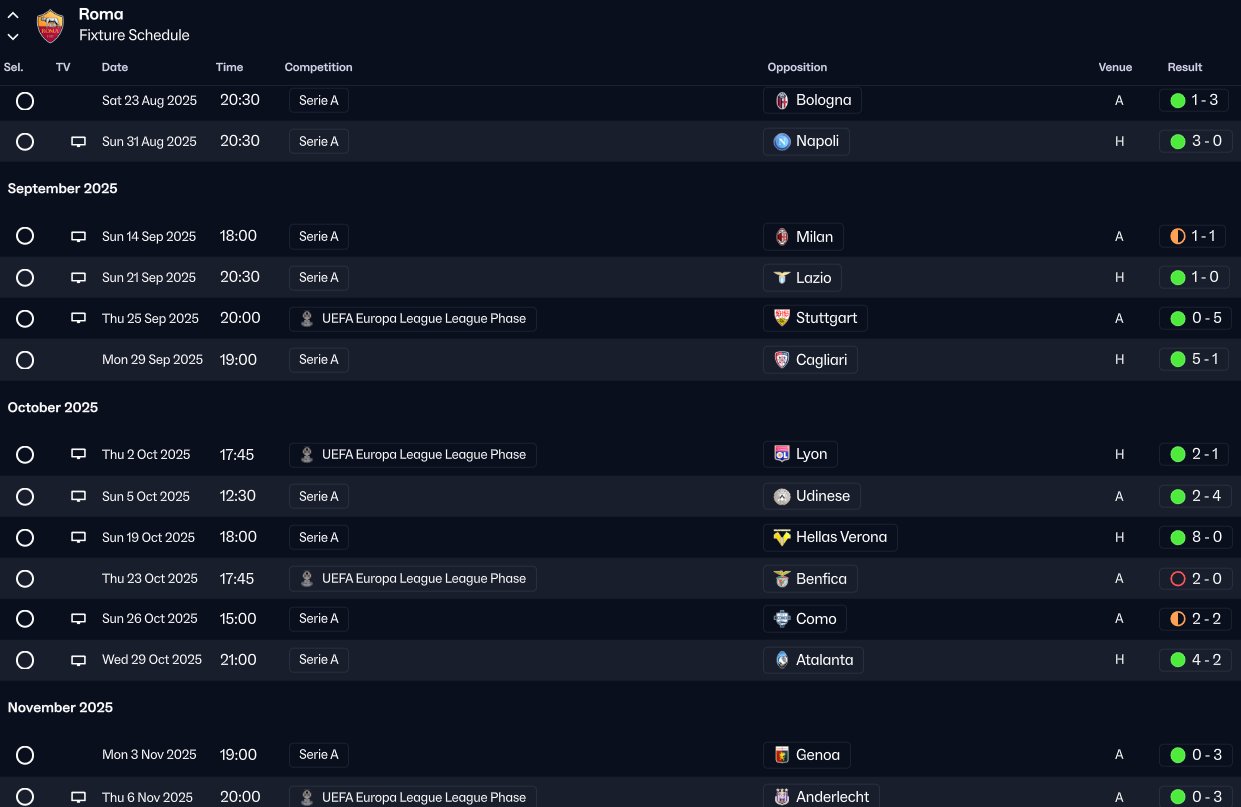Click the Genoa club badge
This screenshot has width=1241, height=807.
coord(782,755)
